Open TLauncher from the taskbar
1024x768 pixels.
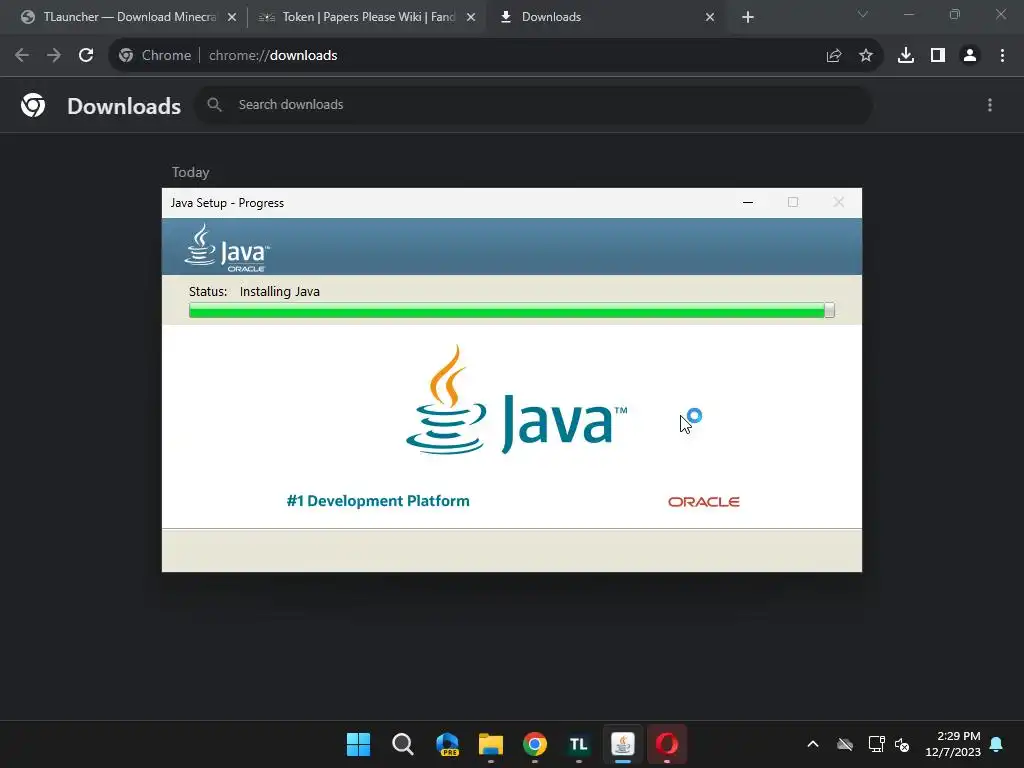579,744
